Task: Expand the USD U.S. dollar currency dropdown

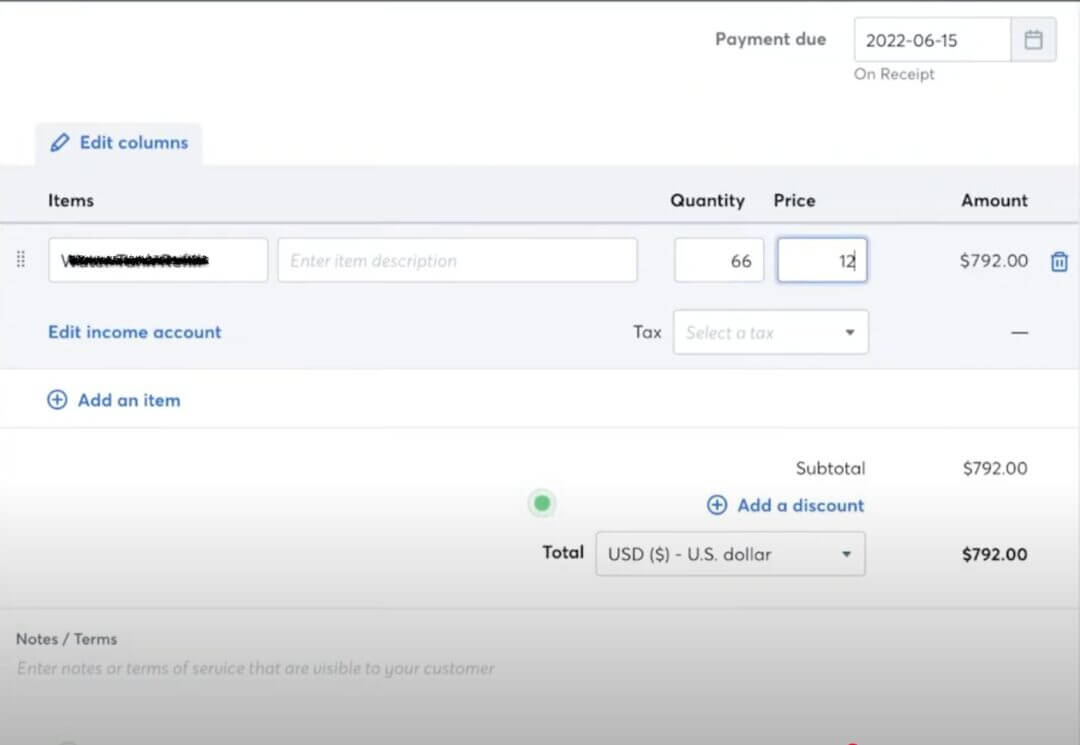Action: tap(730, 553)
